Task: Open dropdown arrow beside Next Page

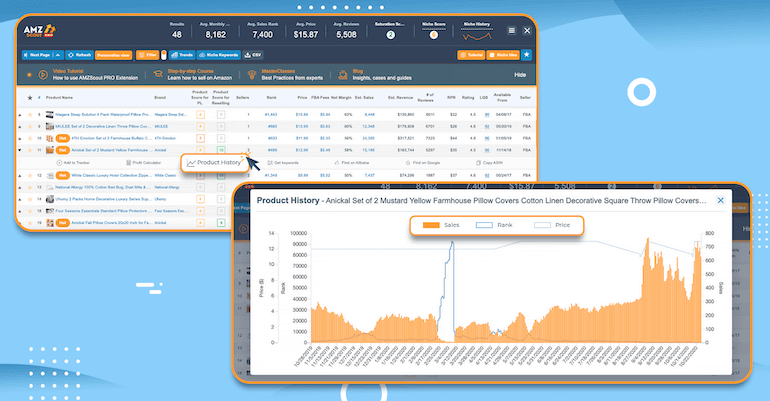Action: 58,55
